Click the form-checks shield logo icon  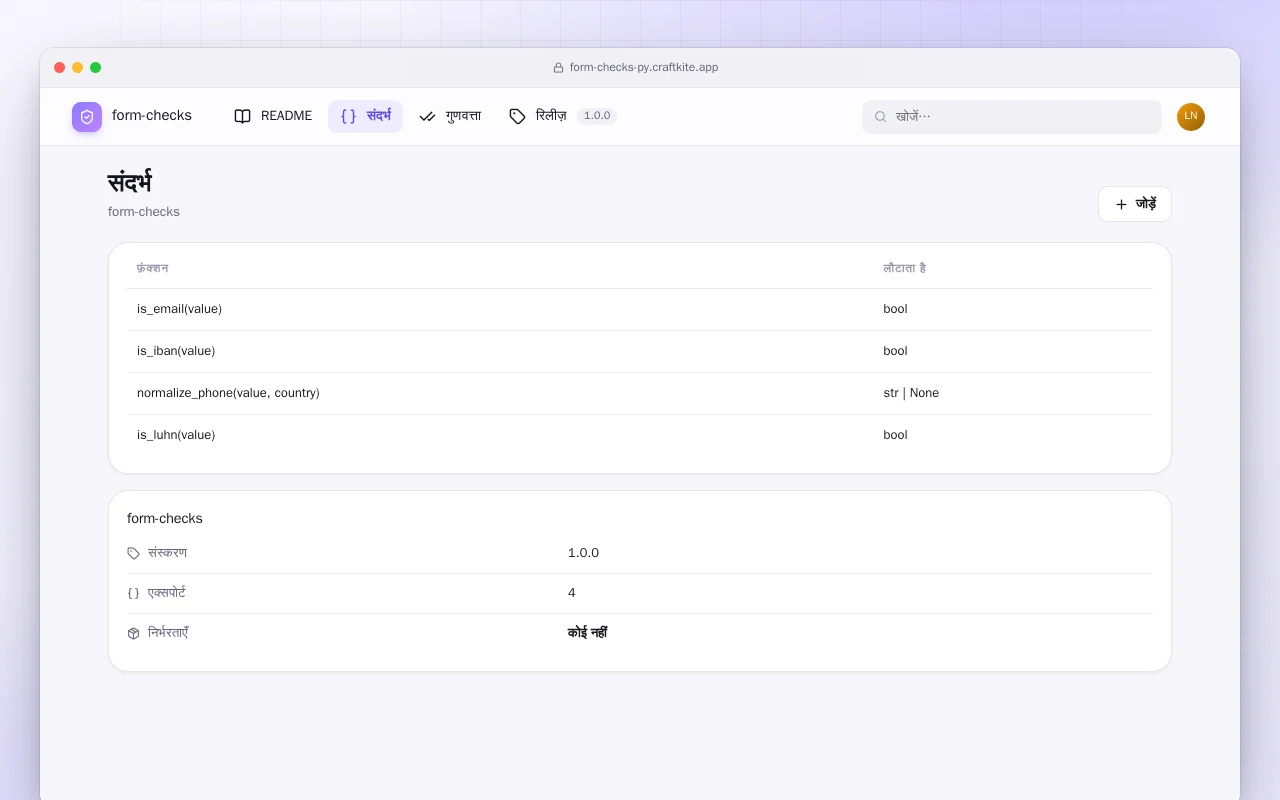click(x=87, y=117)
